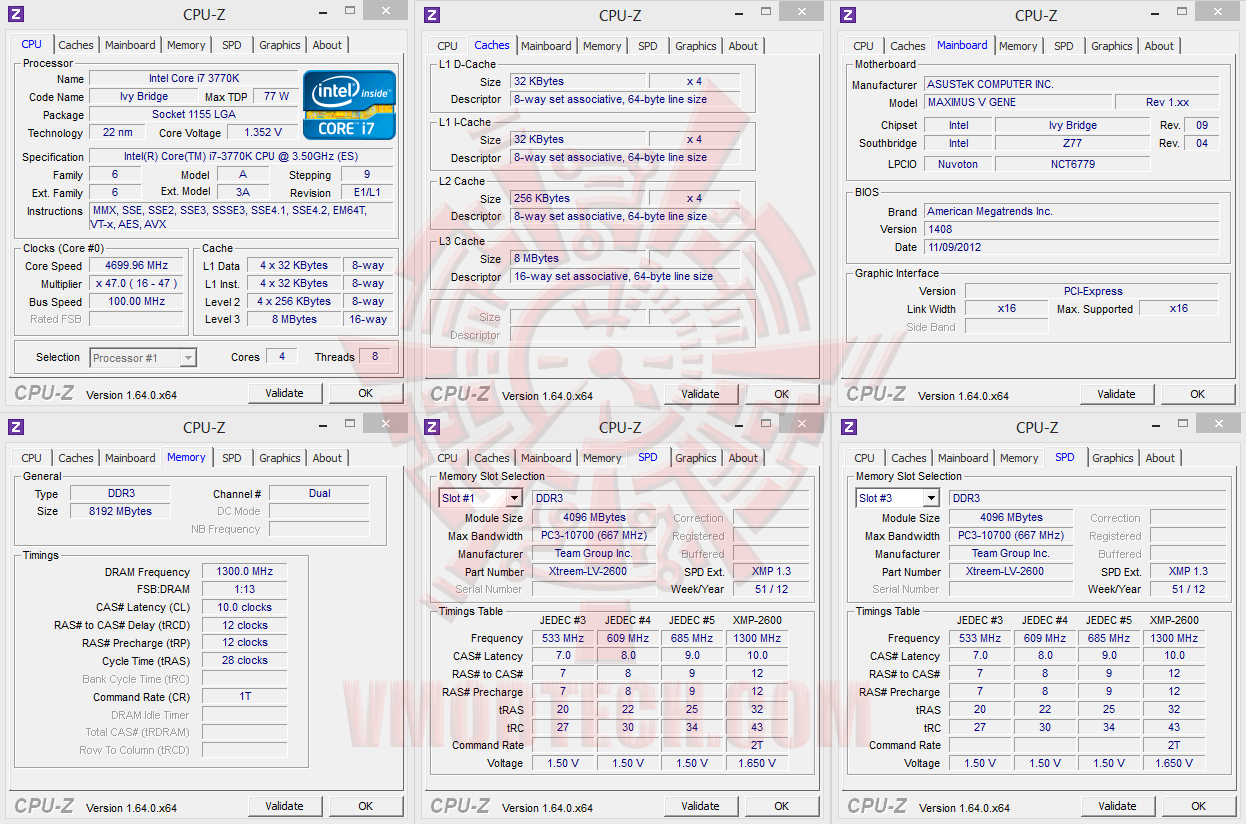Viewport: 1246px width, 824px height.
Task: Click the L3 Cache size 8 MBytes in the Caches window
Action: point(578,258)
